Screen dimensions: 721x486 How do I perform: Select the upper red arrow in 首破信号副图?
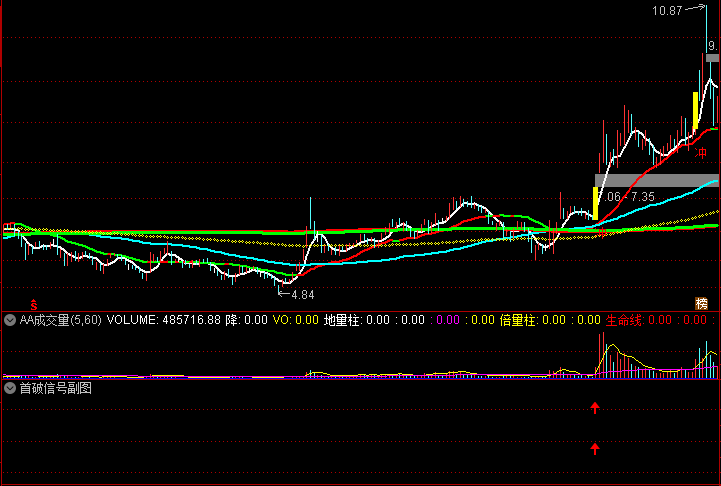595,408
